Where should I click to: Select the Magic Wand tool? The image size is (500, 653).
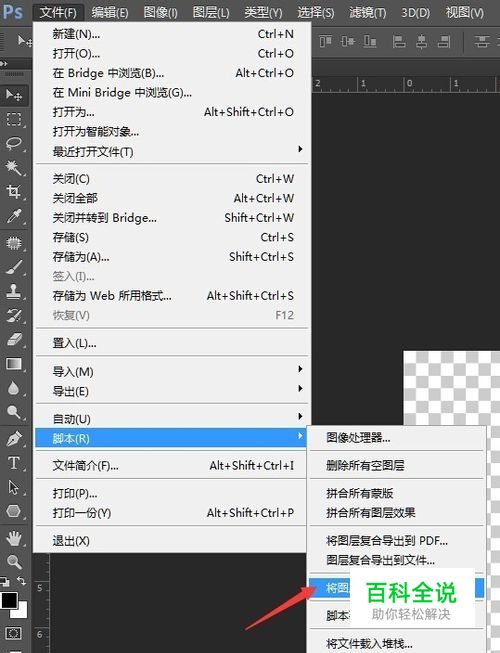[x=14, y=167]
